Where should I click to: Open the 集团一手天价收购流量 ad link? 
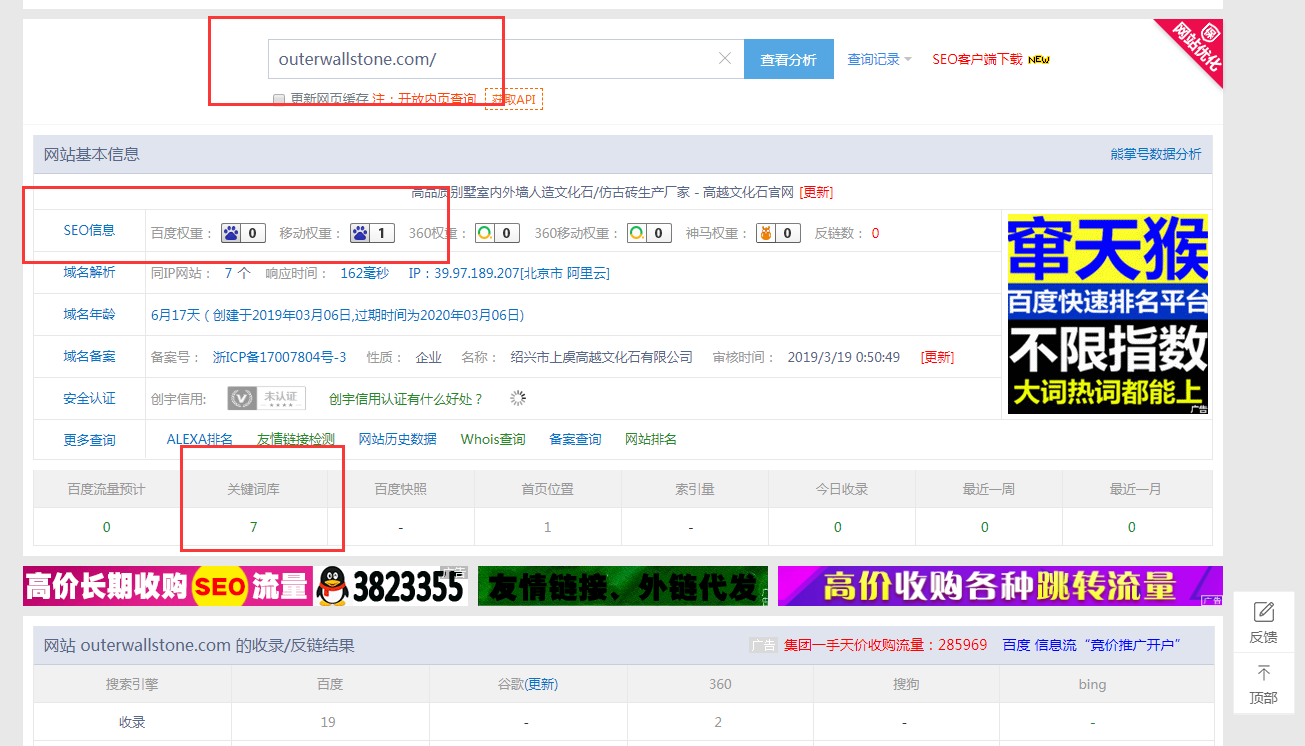(x=885, y=645)
